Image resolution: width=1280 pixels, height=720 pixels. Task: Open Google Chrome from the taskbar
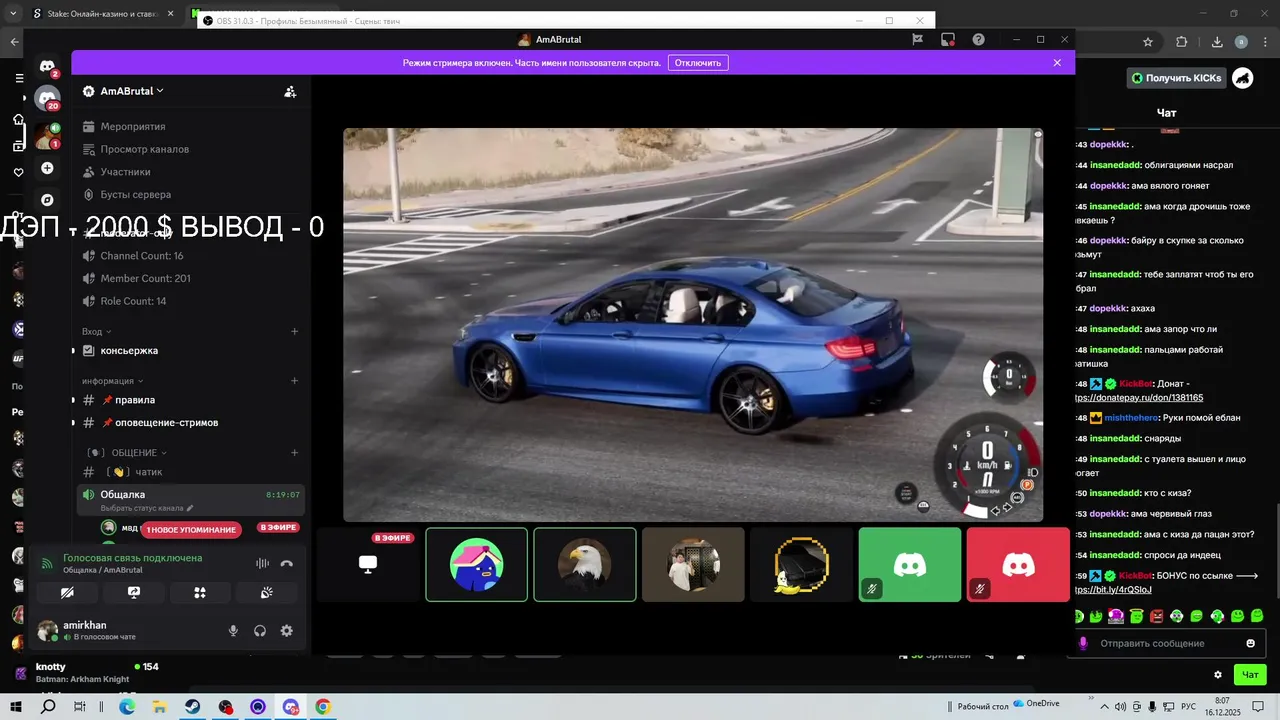pyautogui.click(x=323, y=706)
